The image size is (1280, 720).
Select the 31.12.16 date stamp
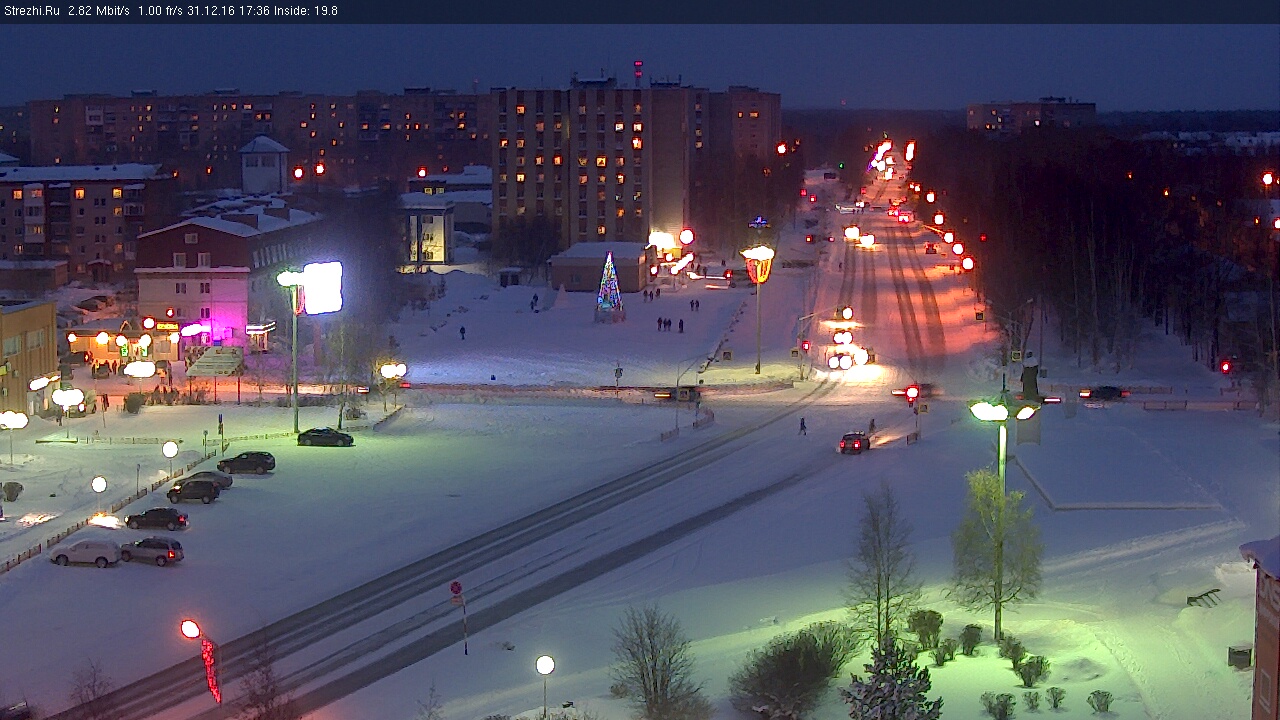210,11
